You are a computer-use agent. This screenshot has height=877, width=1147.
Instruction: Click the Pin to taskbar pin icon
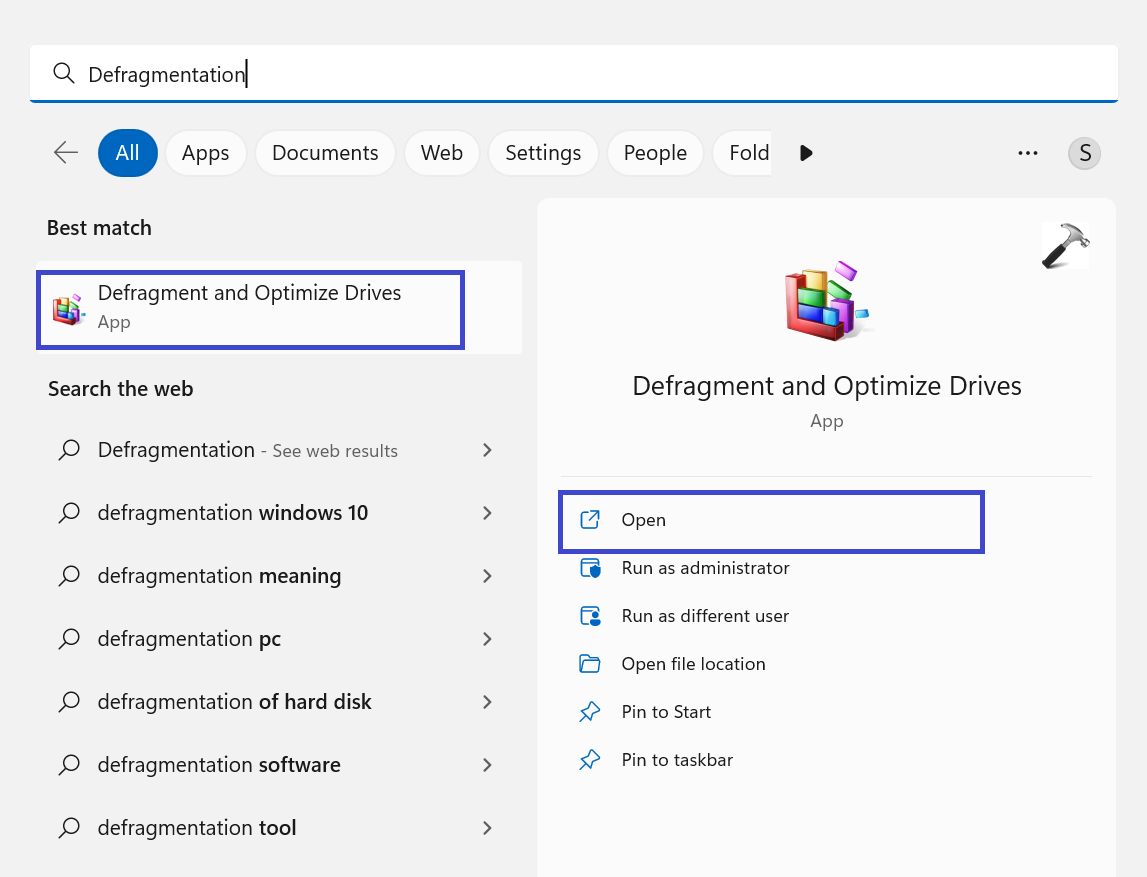click(590, 760)
